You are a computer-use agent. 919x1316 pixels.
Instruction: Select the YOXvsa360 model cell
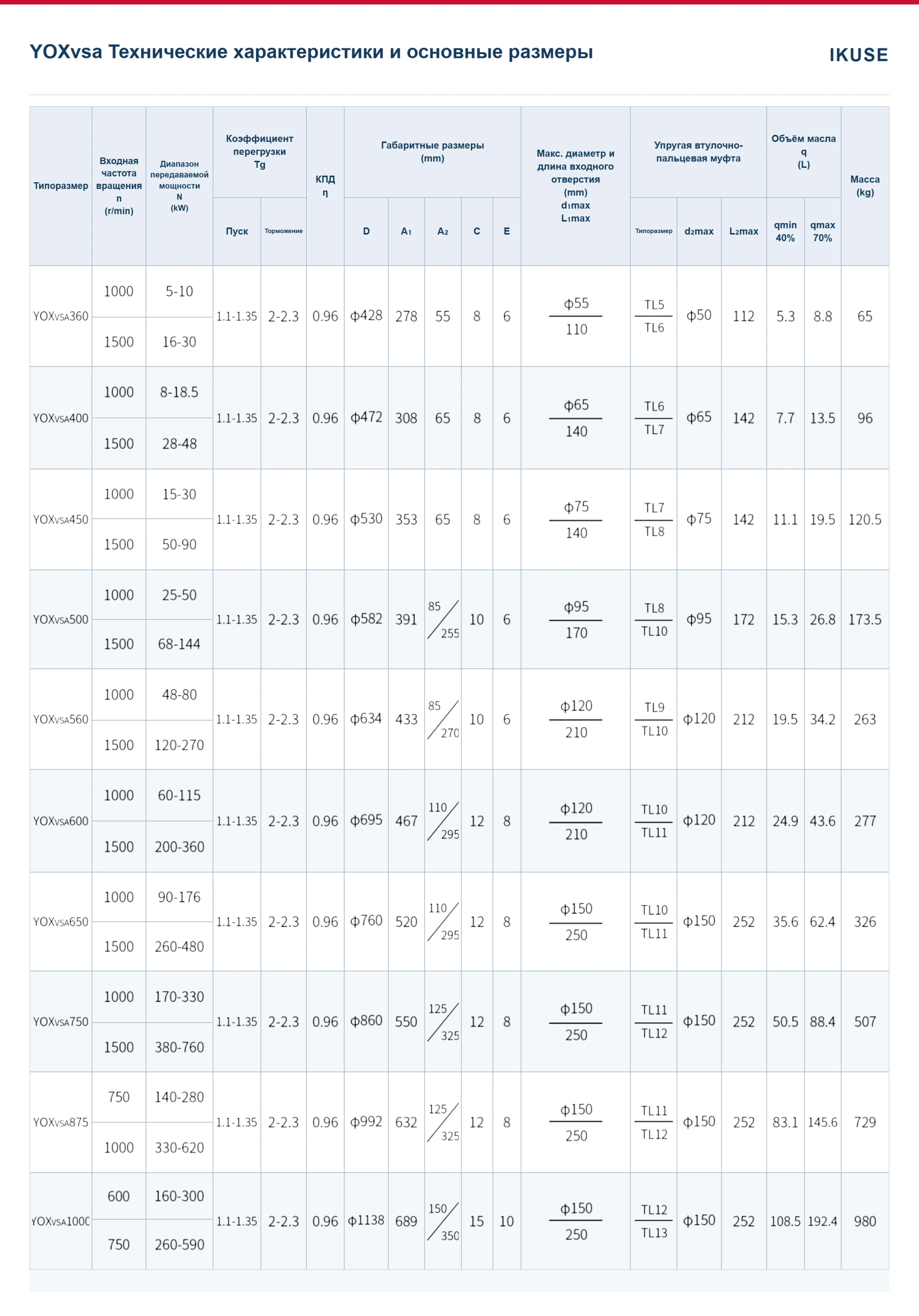tap(61, 316)
